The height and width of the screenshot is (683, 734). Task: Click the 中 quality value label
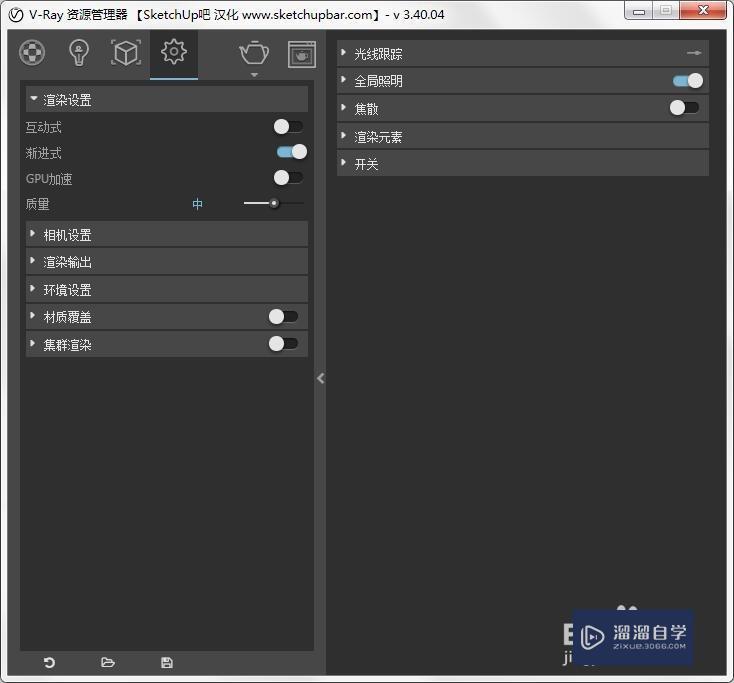point(198,204)
